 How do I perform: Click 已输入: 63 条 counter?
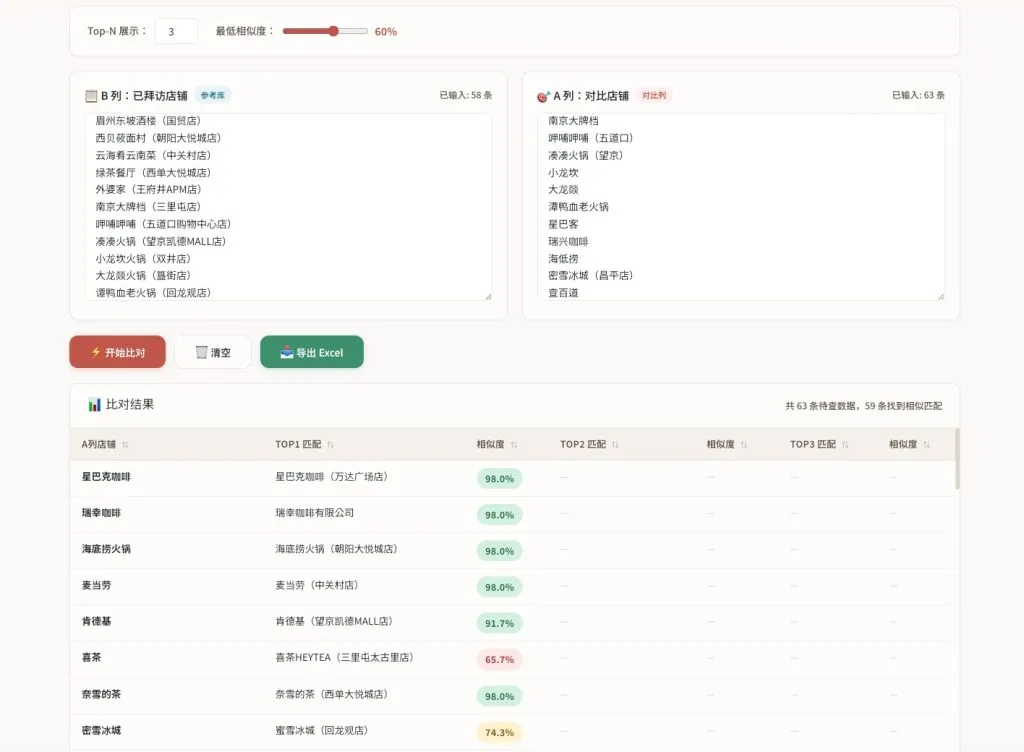point(918,95)
